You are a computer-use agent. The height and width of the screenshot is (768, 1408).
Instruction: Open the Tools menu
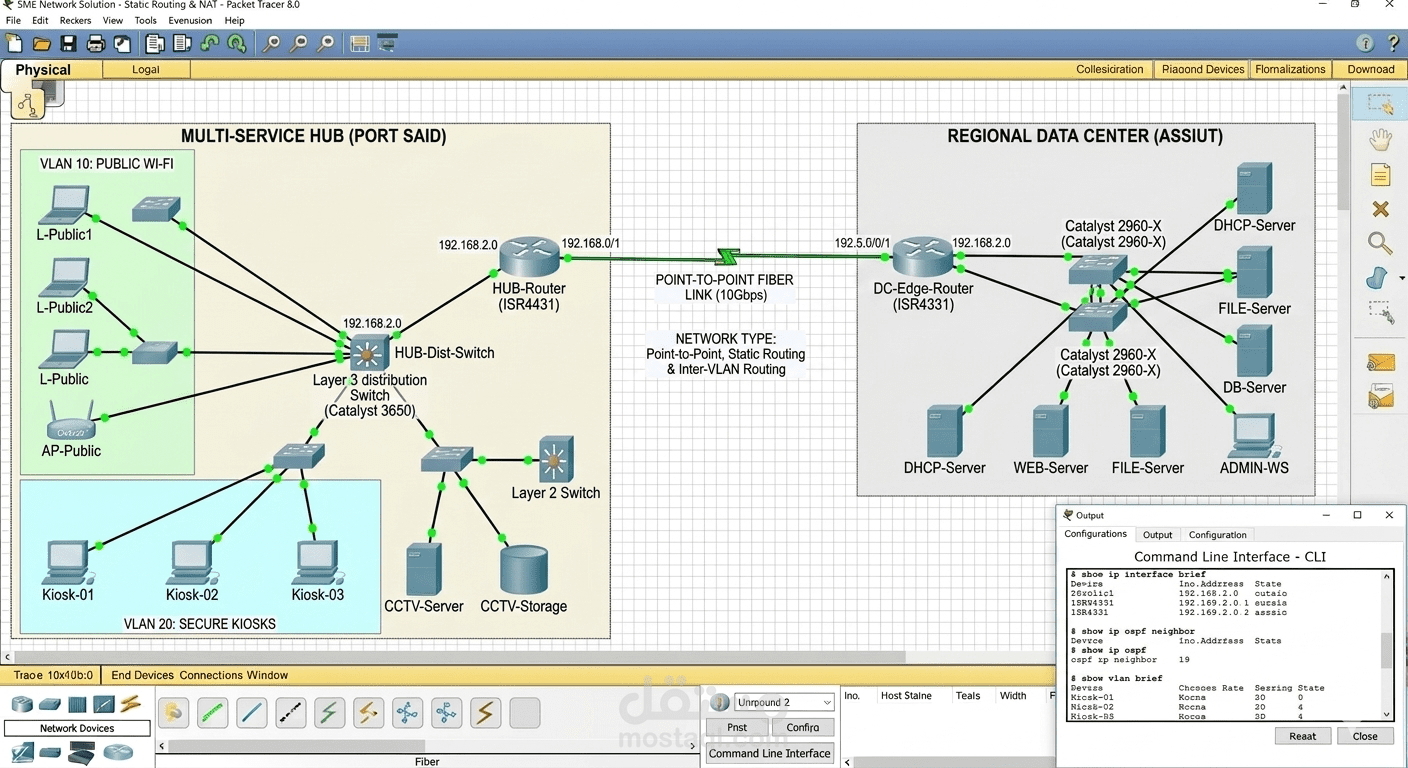click(145, 20)
